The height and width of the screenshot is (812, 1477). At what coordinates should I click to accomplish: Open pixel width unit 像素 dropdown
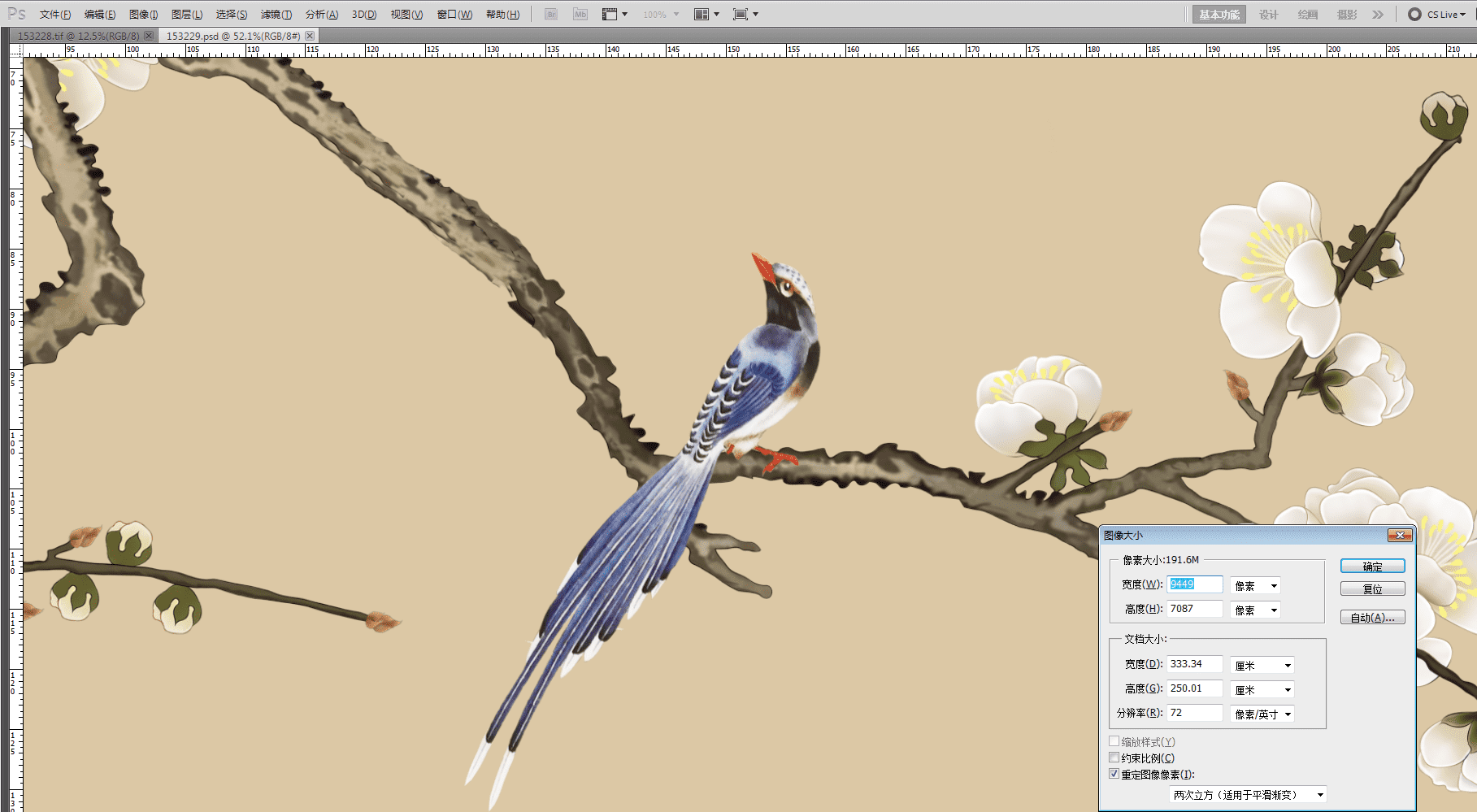(x=1256, y=586)
